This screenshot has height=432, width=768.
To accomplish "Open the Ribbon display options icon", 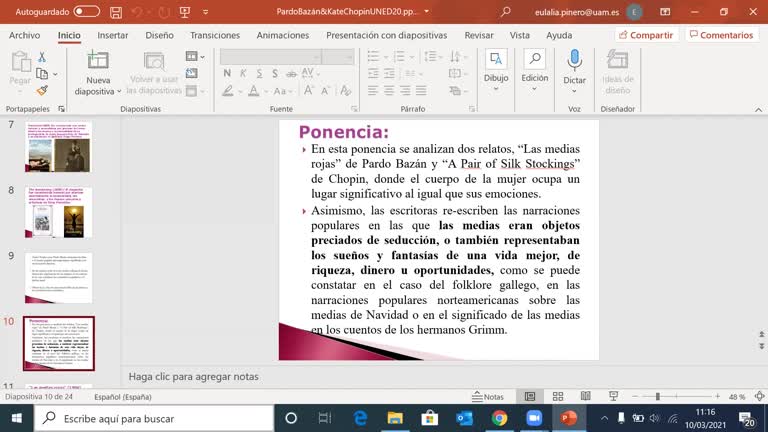I will click(x=665, y=11).
